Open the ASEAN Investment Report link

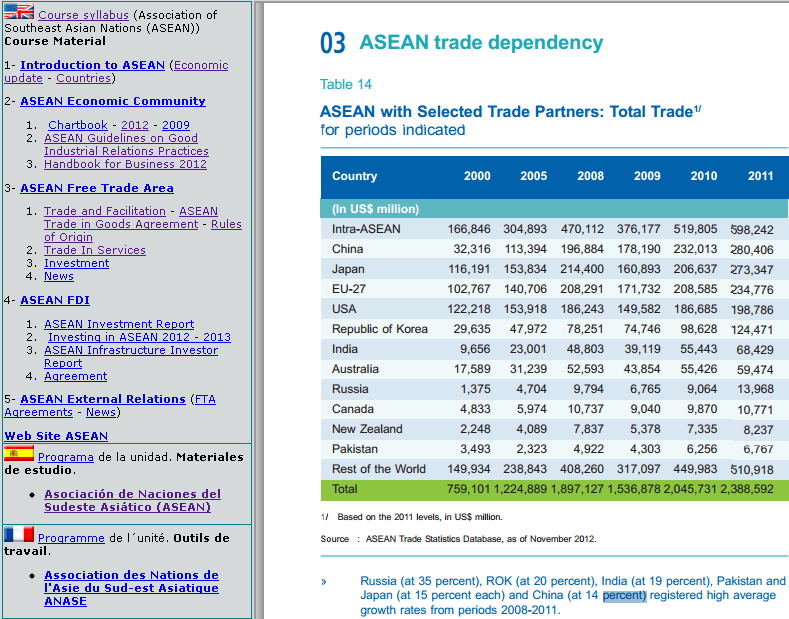119,324
